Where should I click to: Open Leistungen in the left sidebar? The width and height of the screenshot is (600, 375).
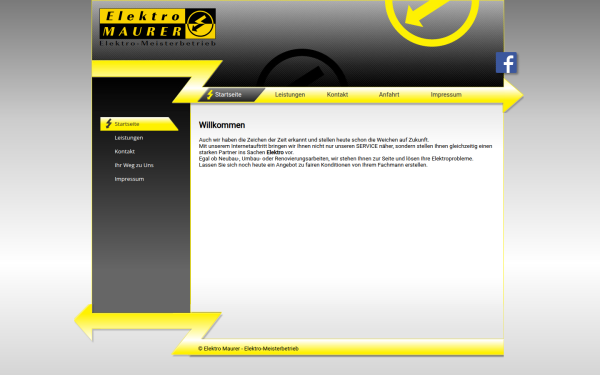coord(129,138)
